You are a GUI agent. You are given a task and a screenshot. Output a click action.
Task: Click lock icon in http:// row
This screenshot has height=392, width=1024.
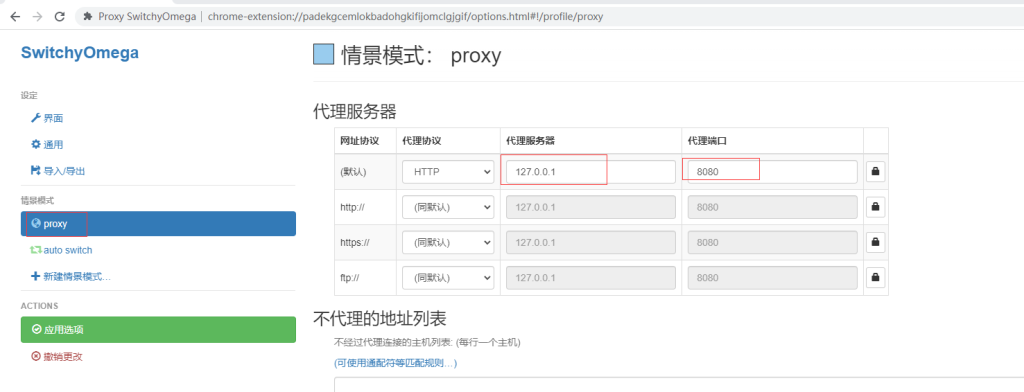(x=876, y=207)
